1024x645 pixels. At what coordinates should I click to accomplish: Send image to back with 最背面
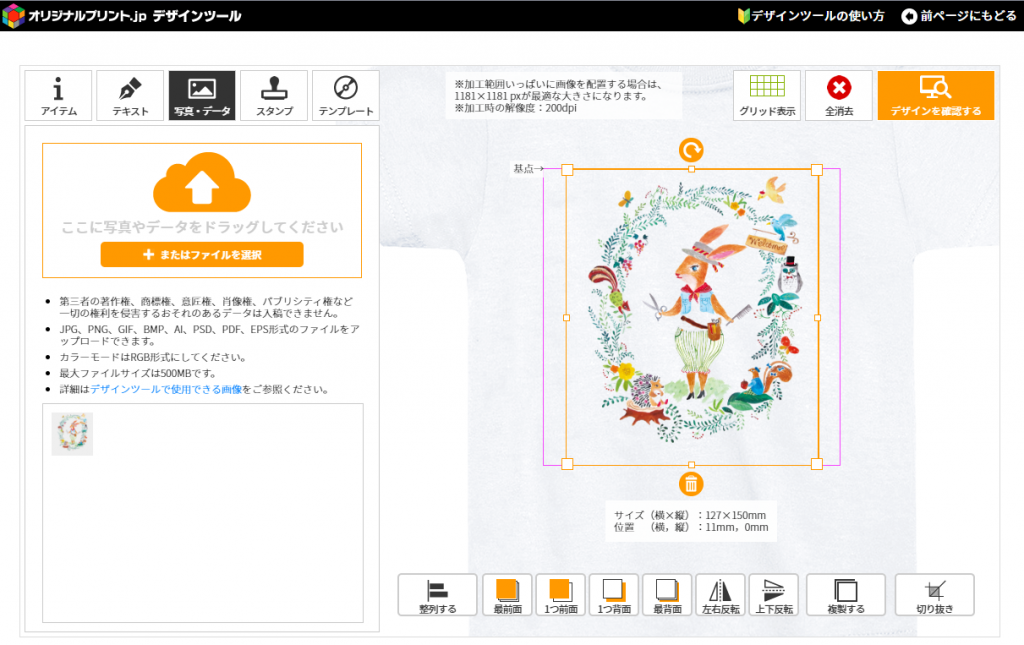667,595
